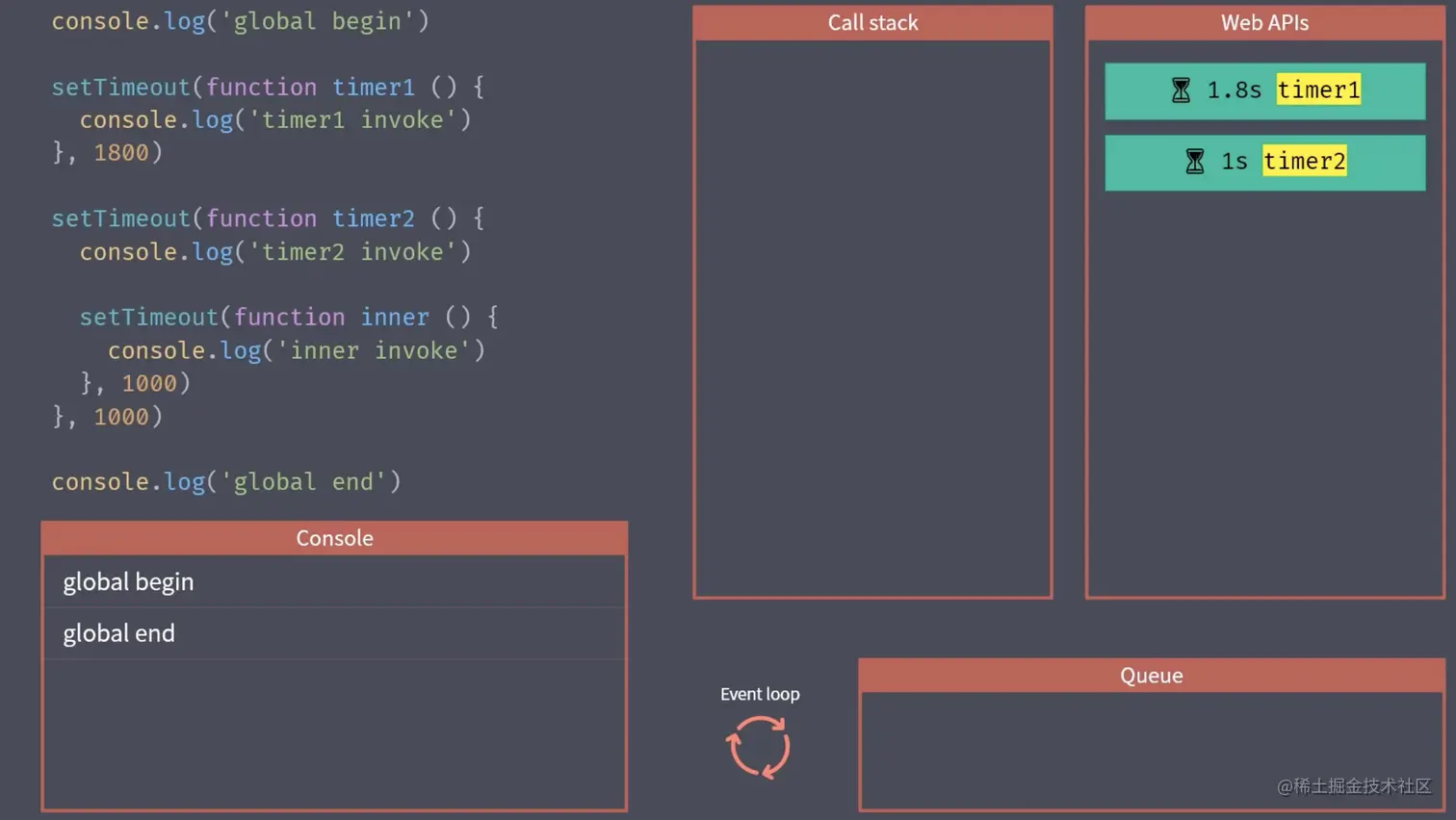1456x820 pixels.
Task: Click the Event loop circular arrows icon
Action: coord(759,747)
